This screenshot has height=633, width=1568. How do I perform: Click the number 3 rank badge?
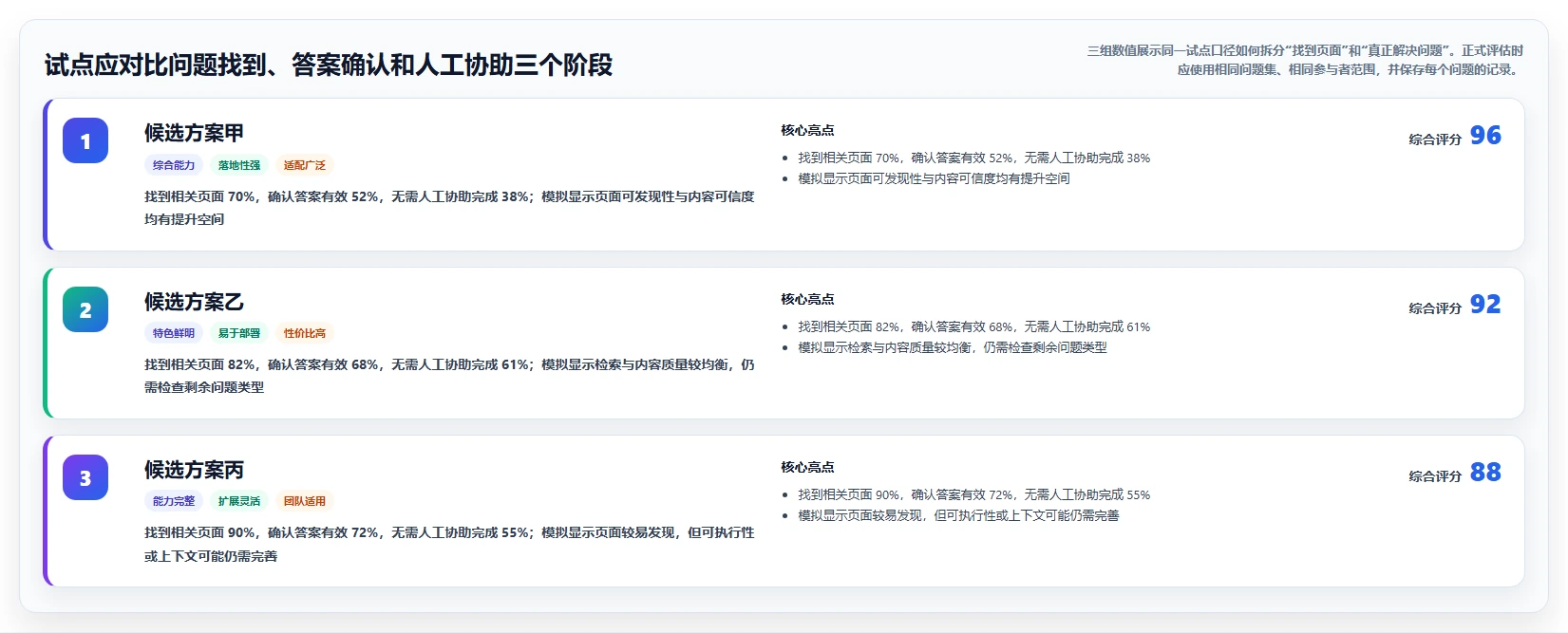pyautogui.click(x=85, y=477)
